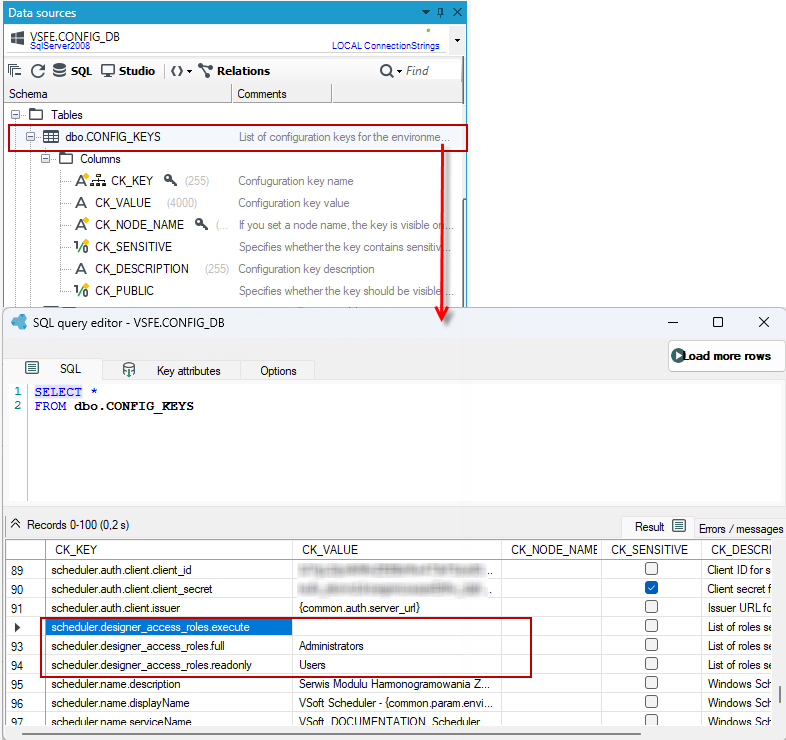Viewport: 786px width, 740px height.
Task: Switch to the Options tab
Action: 278,371
